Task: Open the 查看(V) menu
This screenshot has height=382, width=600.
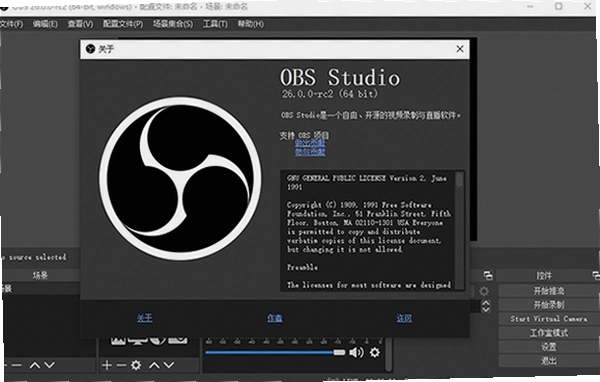Action: pyautogui.click(x=80, y=24)
